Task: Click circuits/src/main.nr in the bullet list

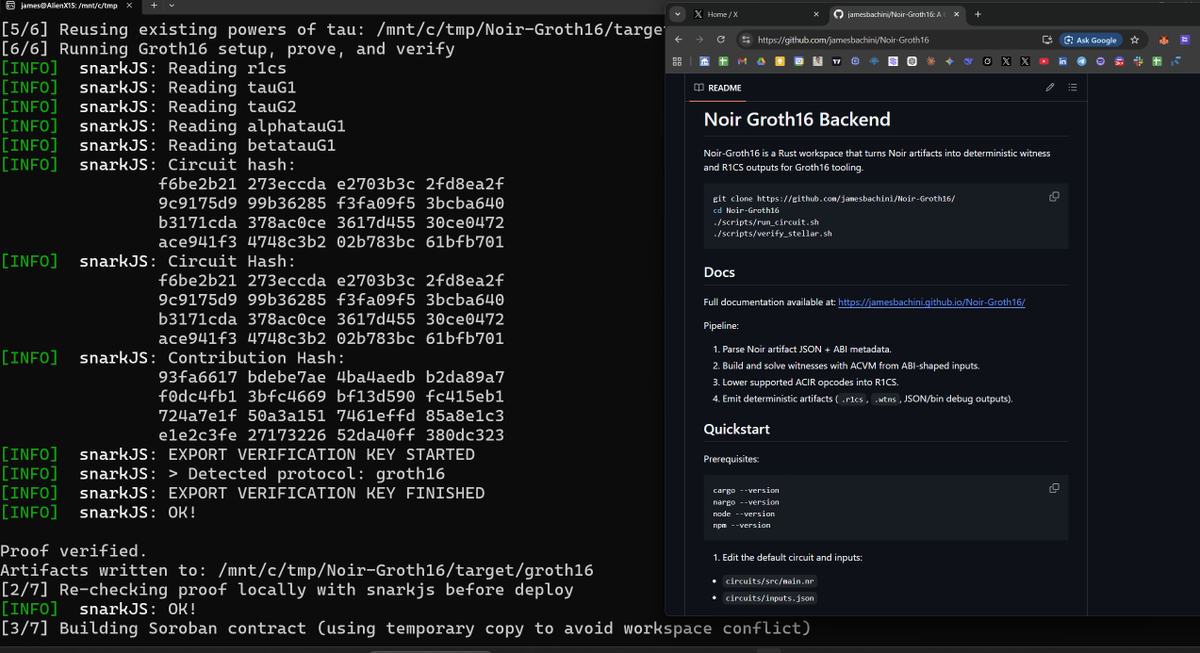Action: click(769, 580)
